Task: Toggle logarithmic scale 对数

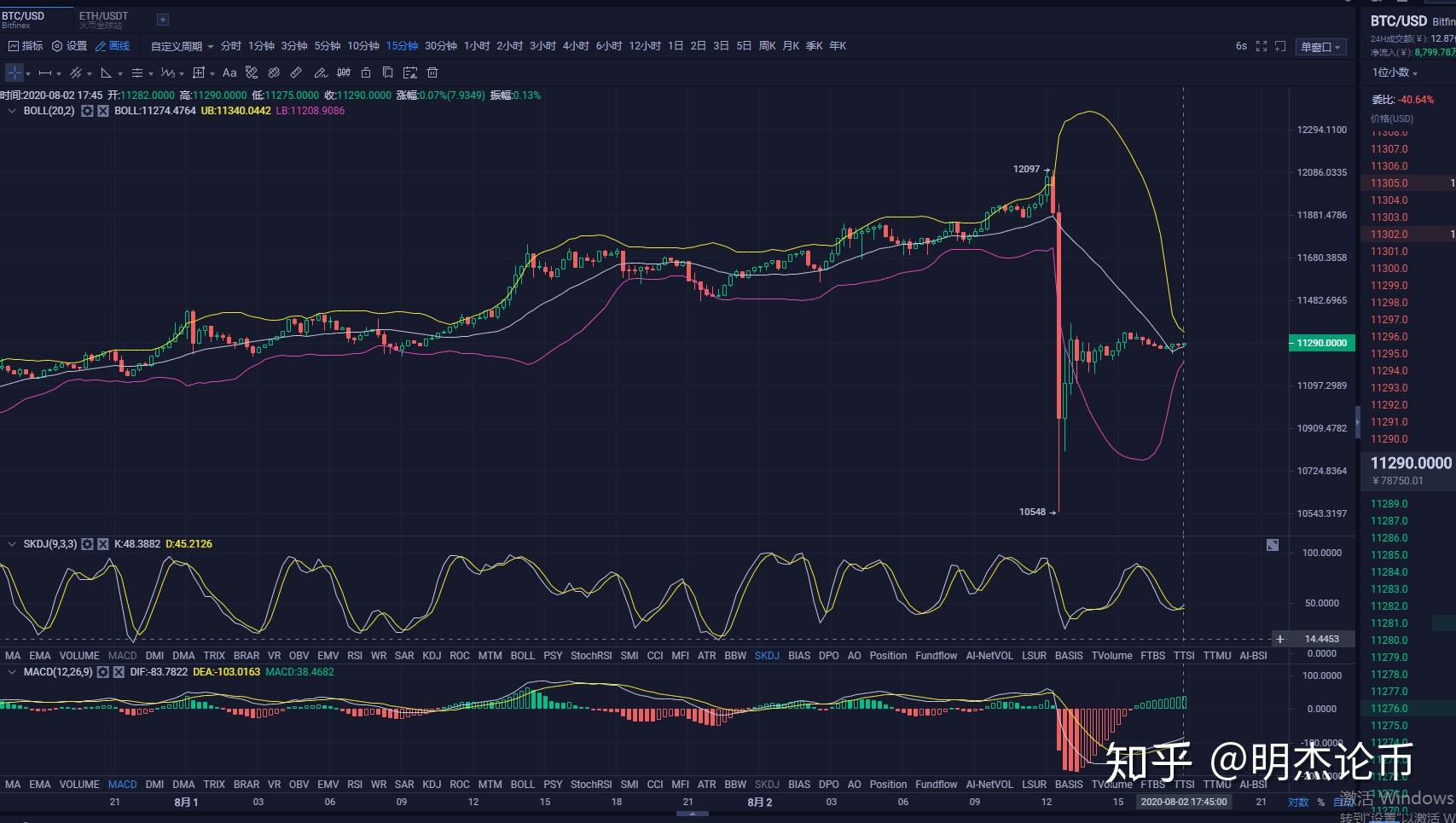Action: pyautogui.click(x=1297, y=802)
